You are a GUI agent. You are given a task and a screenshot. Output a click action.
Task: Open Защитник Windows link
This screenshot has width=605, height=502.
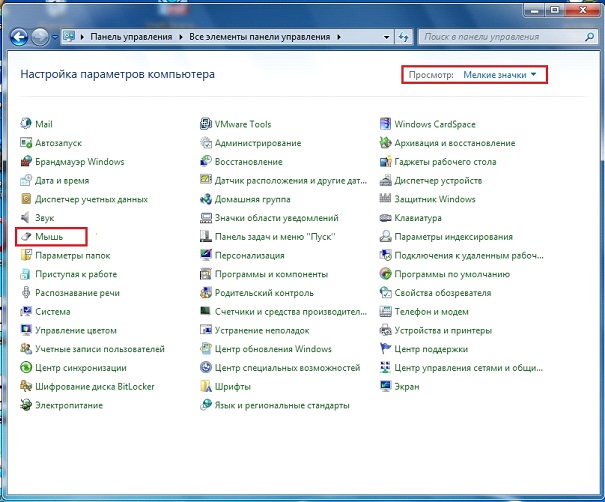(x=435, y=199)
